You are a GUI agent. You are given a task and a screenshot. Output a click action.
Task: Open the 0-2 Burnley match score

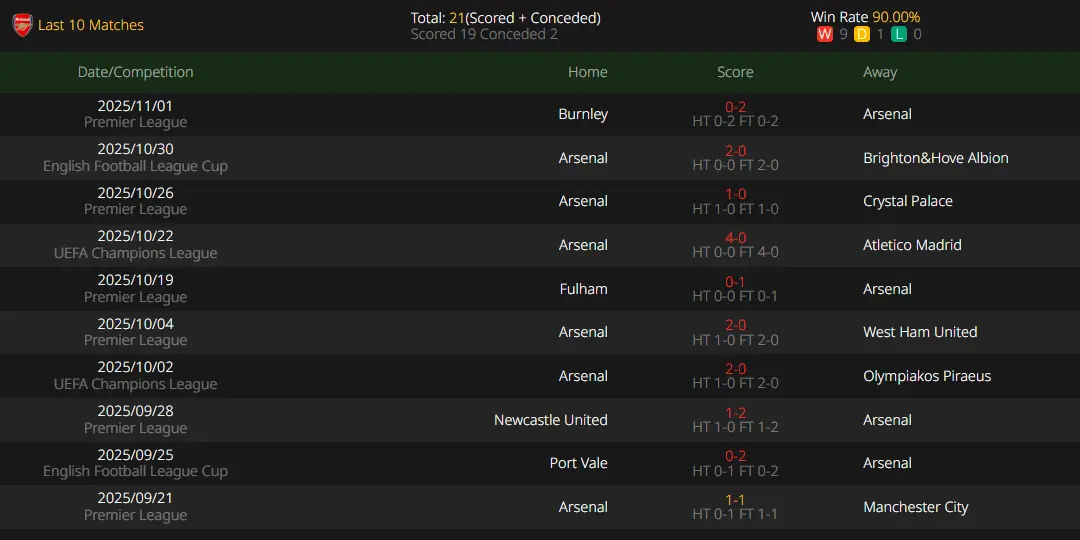click(736, 107)
